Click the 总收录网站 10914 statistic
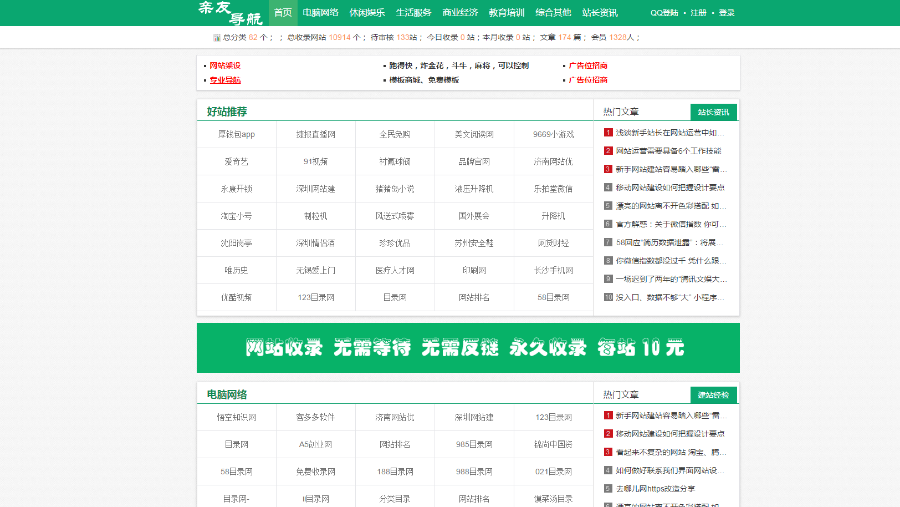Screen dimensions: 900x507 (324, 37)
